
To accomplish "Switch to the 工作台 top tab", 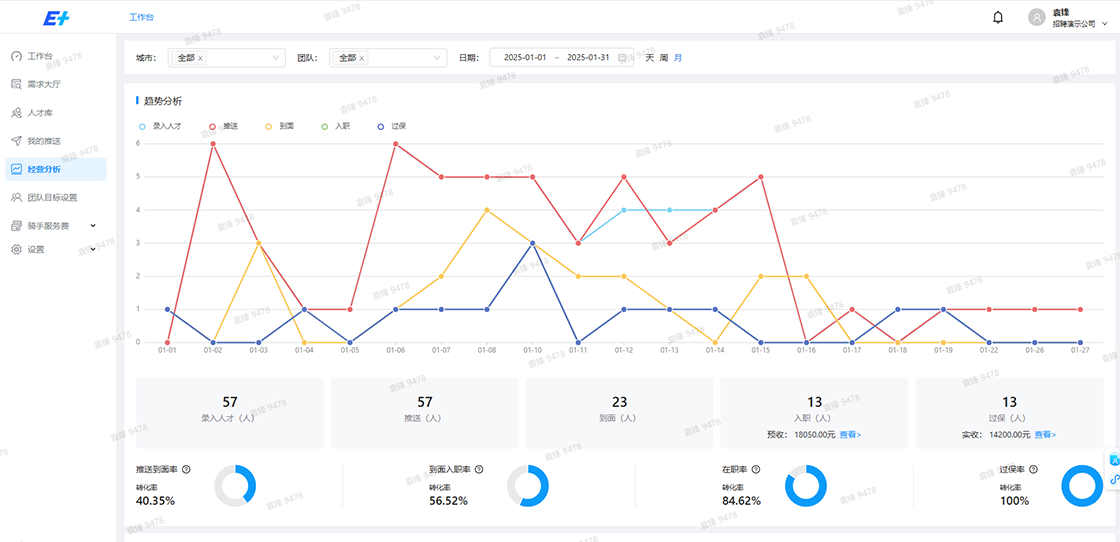I will tap(141, 17).
